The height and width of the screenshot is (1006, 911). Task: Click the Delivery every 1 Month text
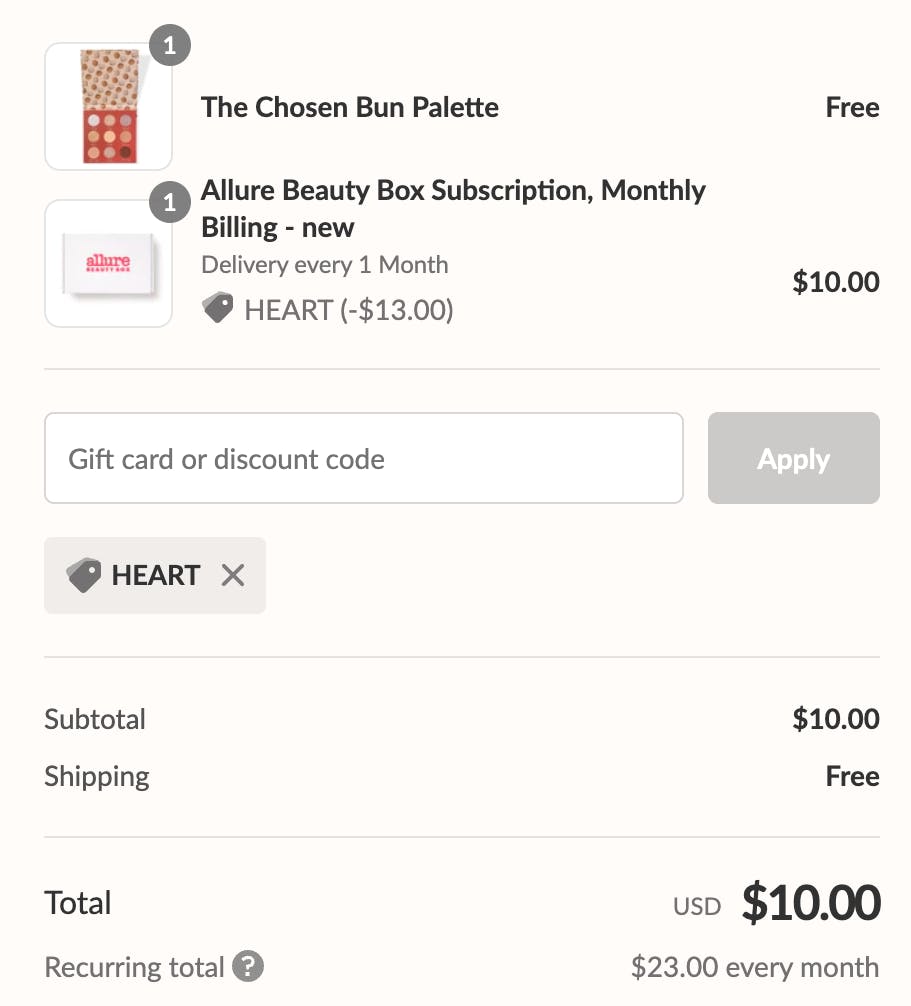[324, 265]
